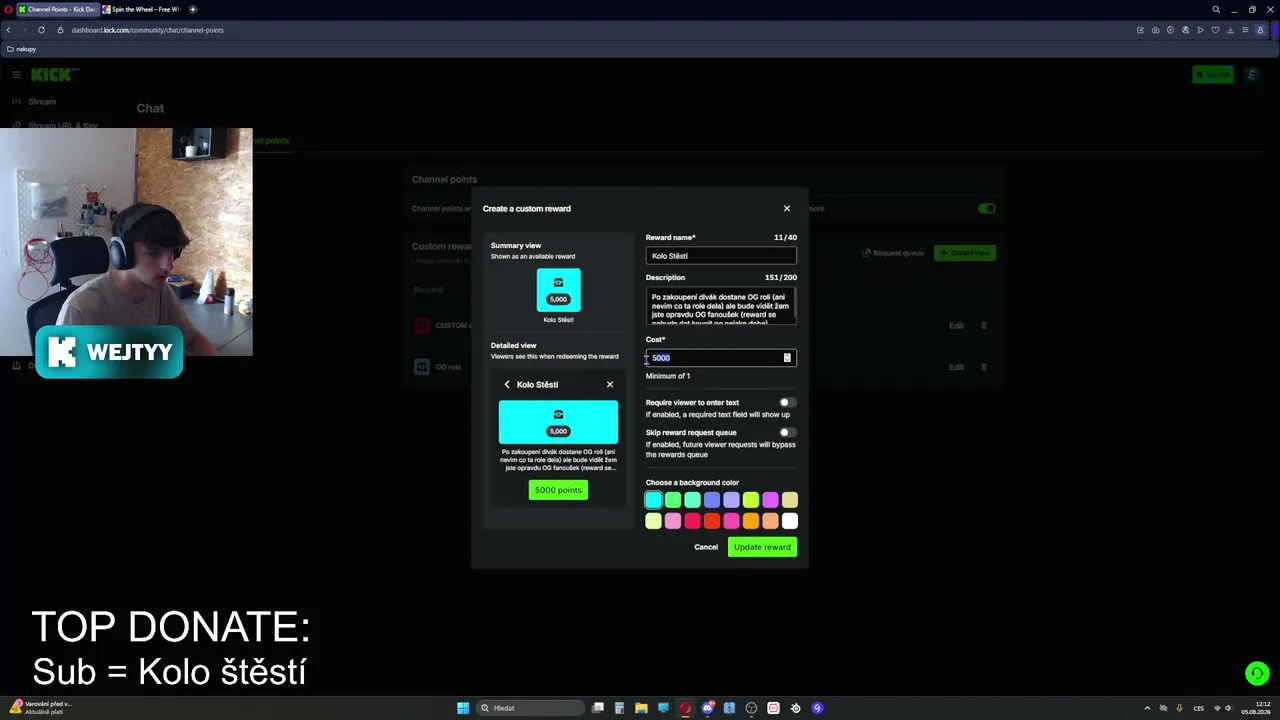Select the blue background color swatch

(x=712, y=500)
